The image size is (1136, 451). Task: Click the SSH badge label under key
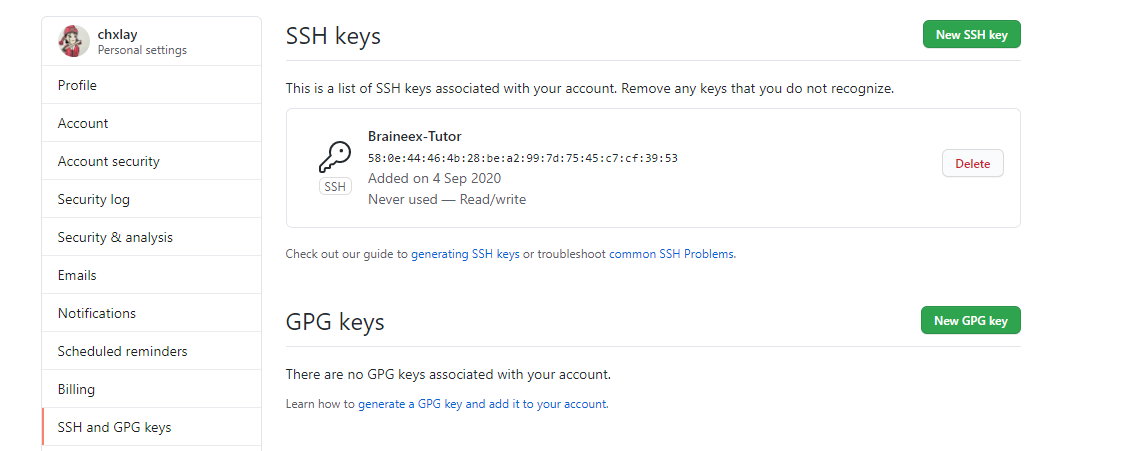pos(335,187)
